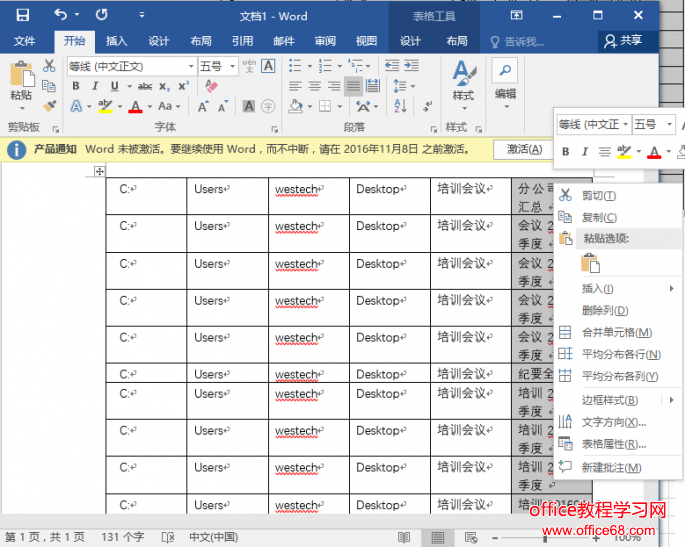Click the Undo arrow icon
The height and width of the screenshot is (547, 685).
pyautogui.click(x=61, y=15)
